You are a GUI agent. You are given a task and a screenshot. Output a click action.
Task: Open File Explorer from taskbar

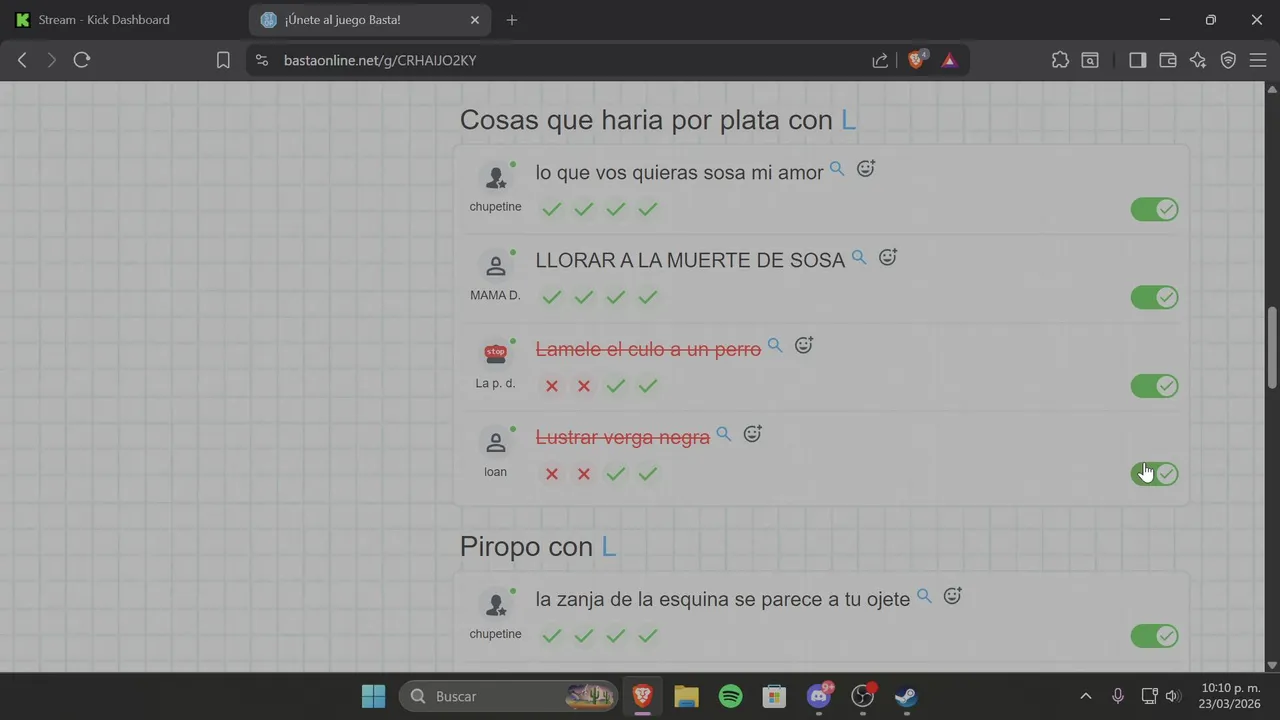(686, 696)
